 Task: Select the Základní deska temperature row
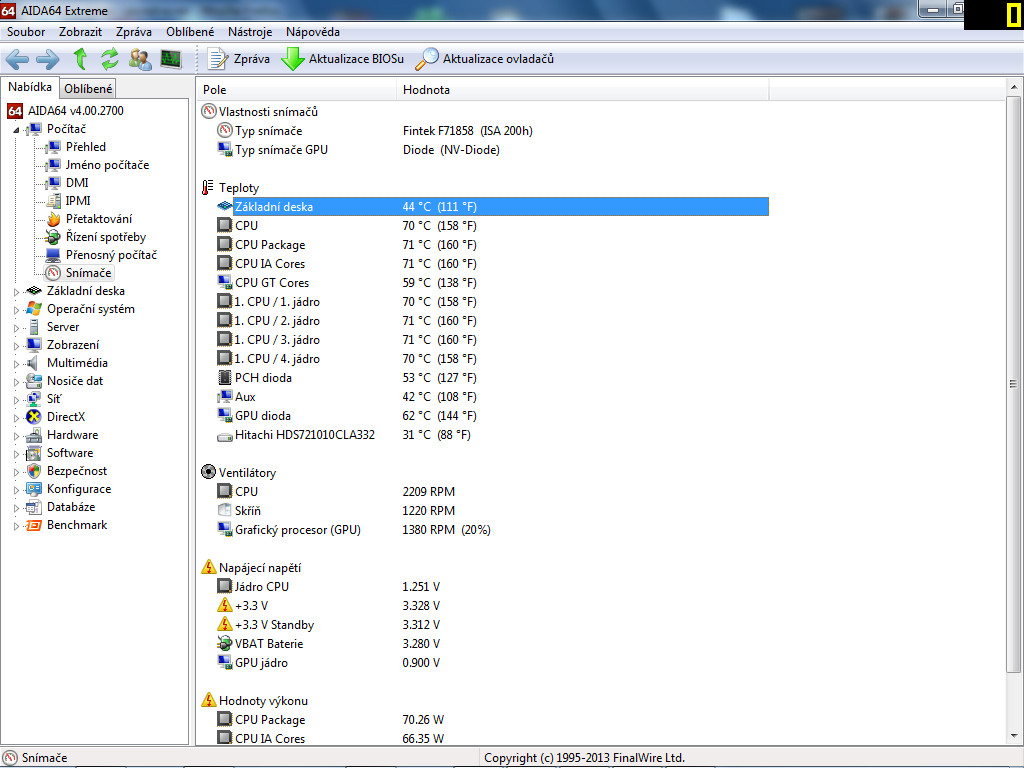[492, 206]
